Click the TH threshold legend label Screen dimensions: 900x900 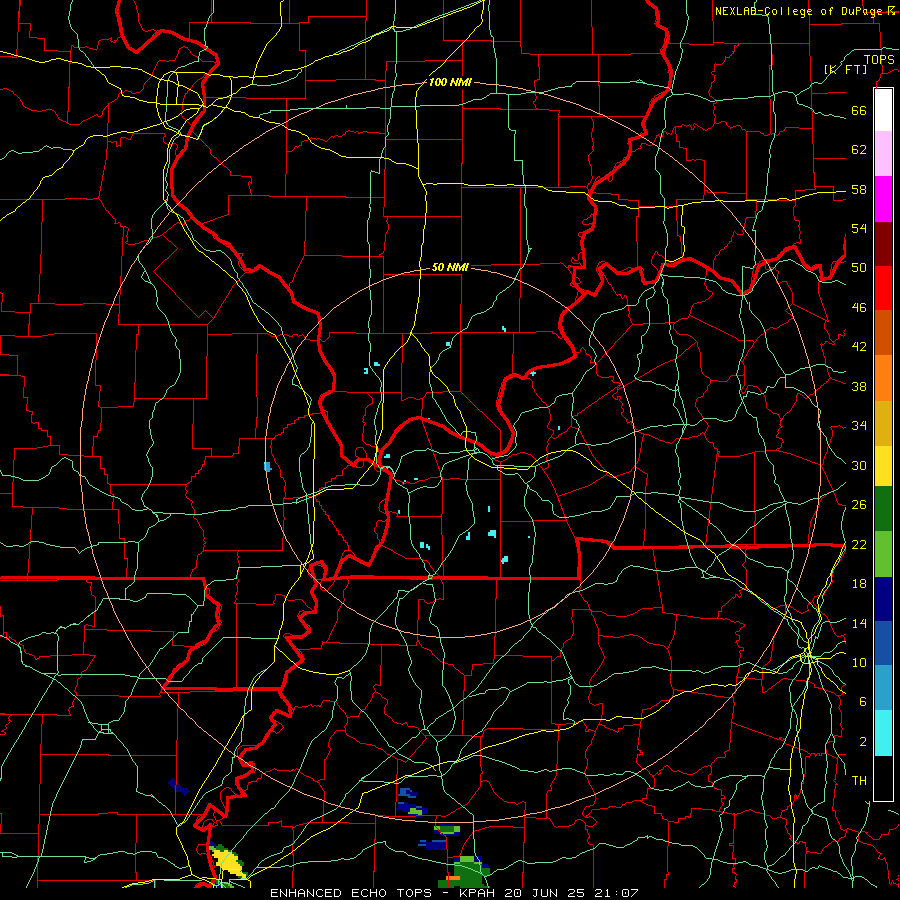click(x=859, y=781)
